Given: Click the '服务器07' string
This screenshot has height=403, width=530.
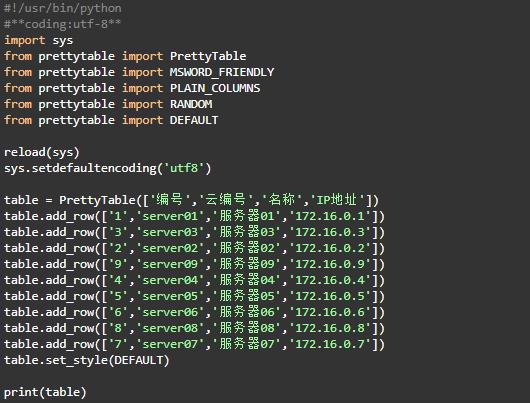Looking at the screenshot, I should click(x=247, y=344).
